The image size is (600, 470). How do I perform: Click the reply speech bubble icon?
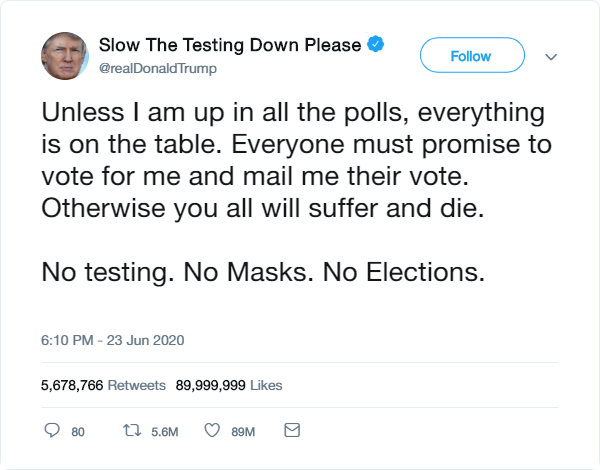tap(54, 431)
